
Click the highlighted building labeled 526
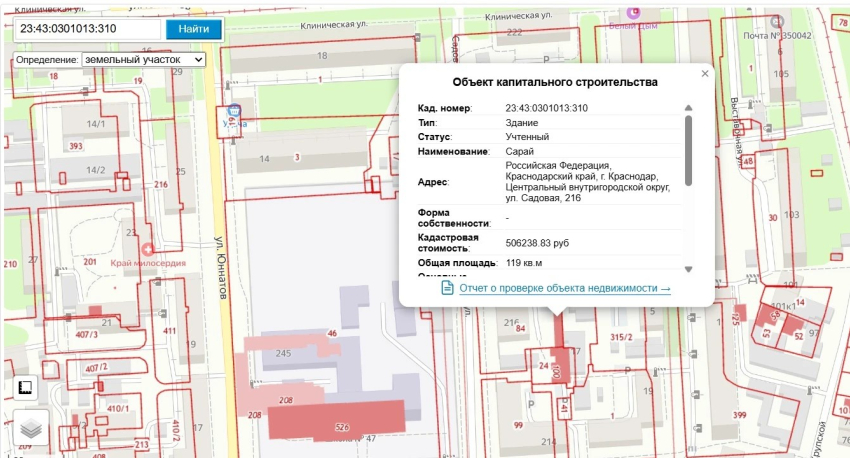coord(337,420)
